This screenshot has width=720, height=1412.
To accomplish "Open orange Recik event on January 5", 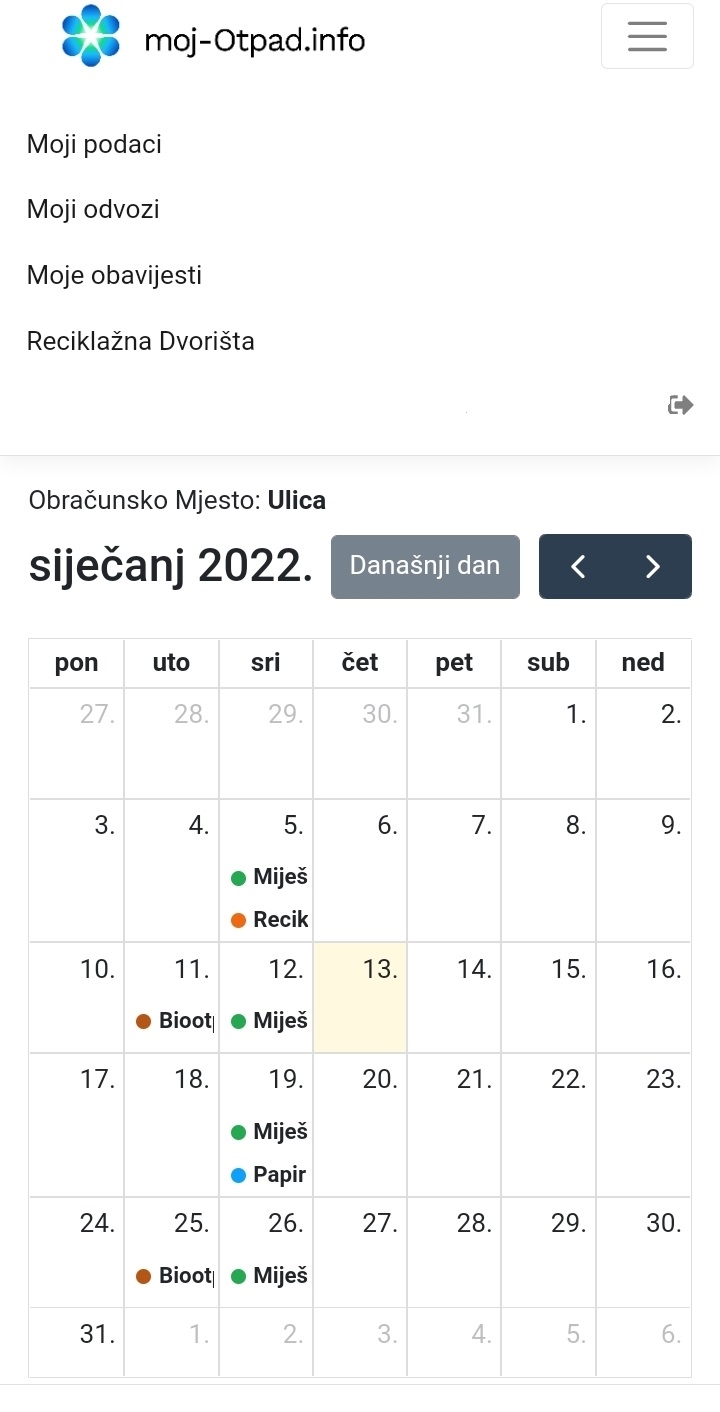I will (270, 920).
